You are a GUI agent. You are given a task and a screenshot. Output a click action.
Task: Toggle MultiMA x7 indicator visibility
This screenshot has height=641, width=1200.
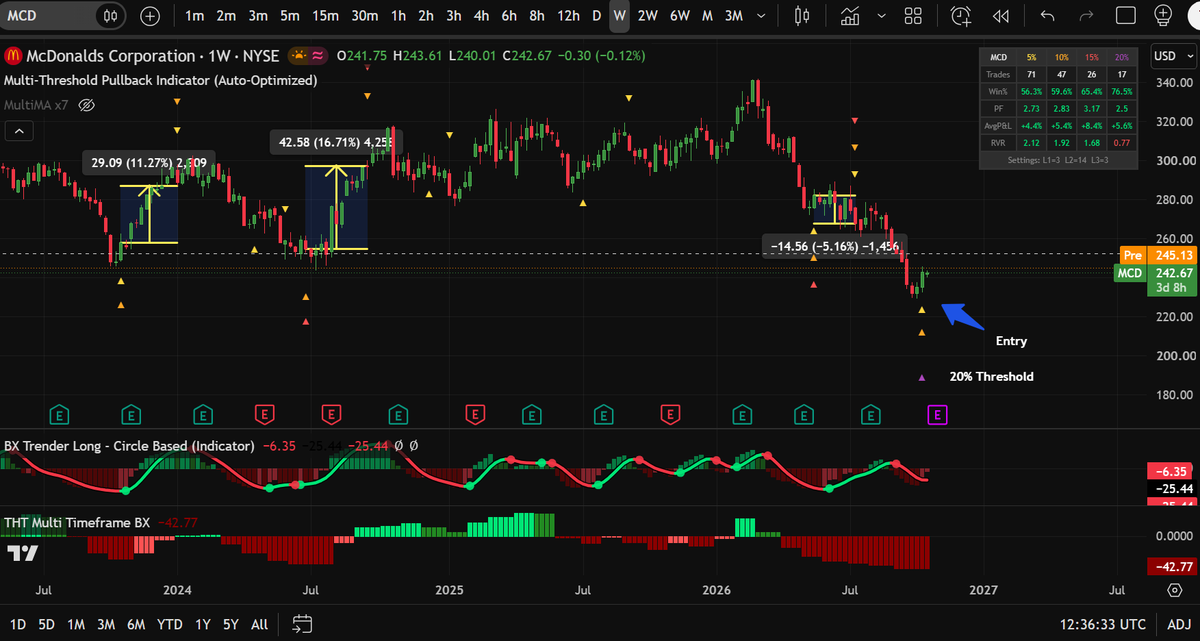click(x=86, y=105)
